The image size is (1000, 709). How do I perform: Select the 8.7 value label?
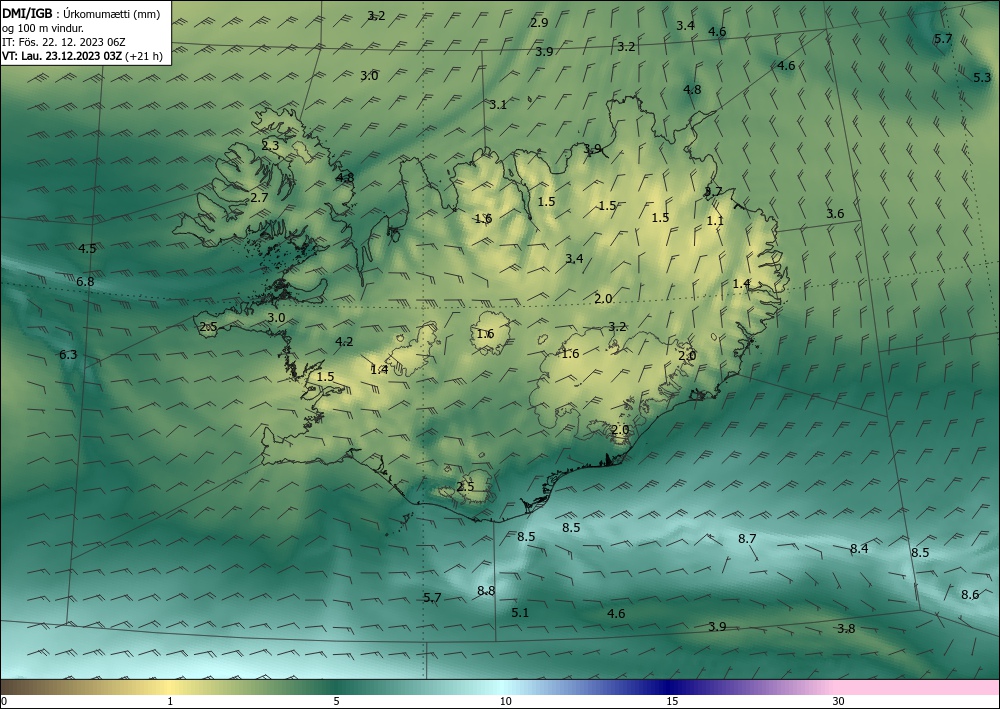point(747,539)
